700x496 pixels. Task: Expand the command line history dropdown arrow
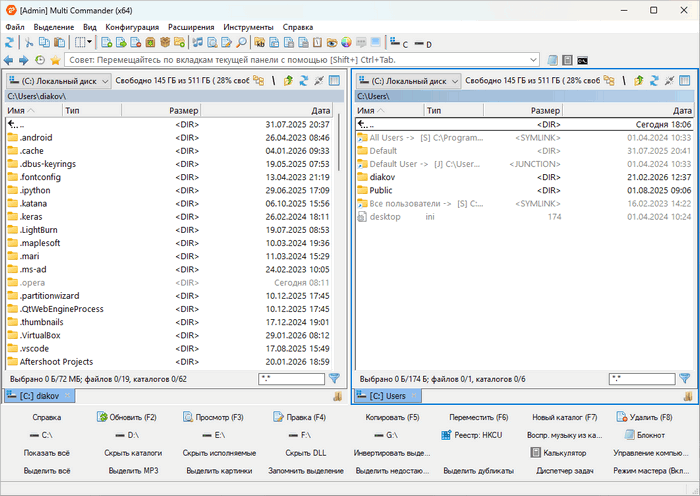coord(533,60)
